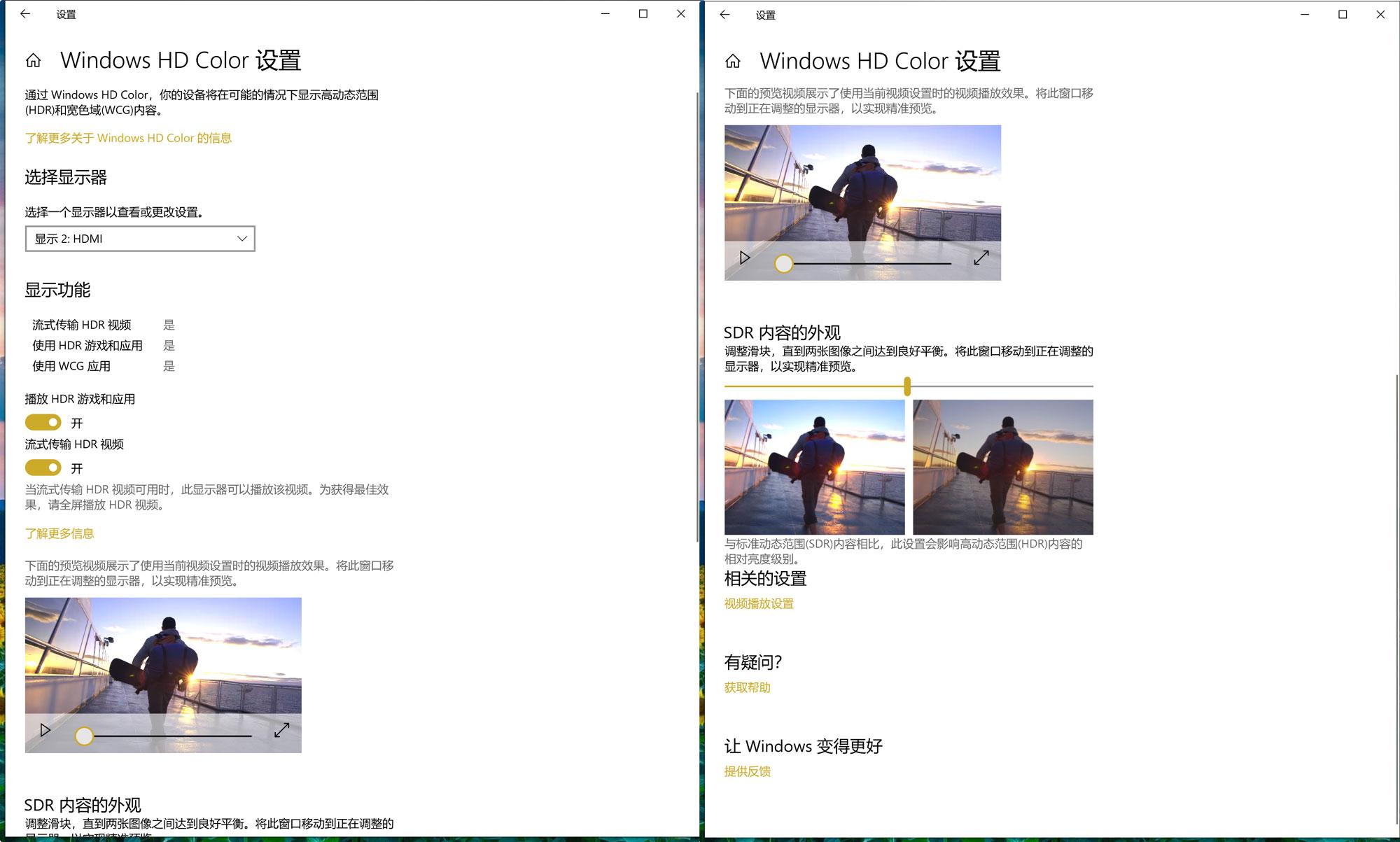The width and height of the screenshot is (1400, 842).
Task: Click the back arrow in the left Settings window
Action: pyautogui.click(x=25, y=13)
